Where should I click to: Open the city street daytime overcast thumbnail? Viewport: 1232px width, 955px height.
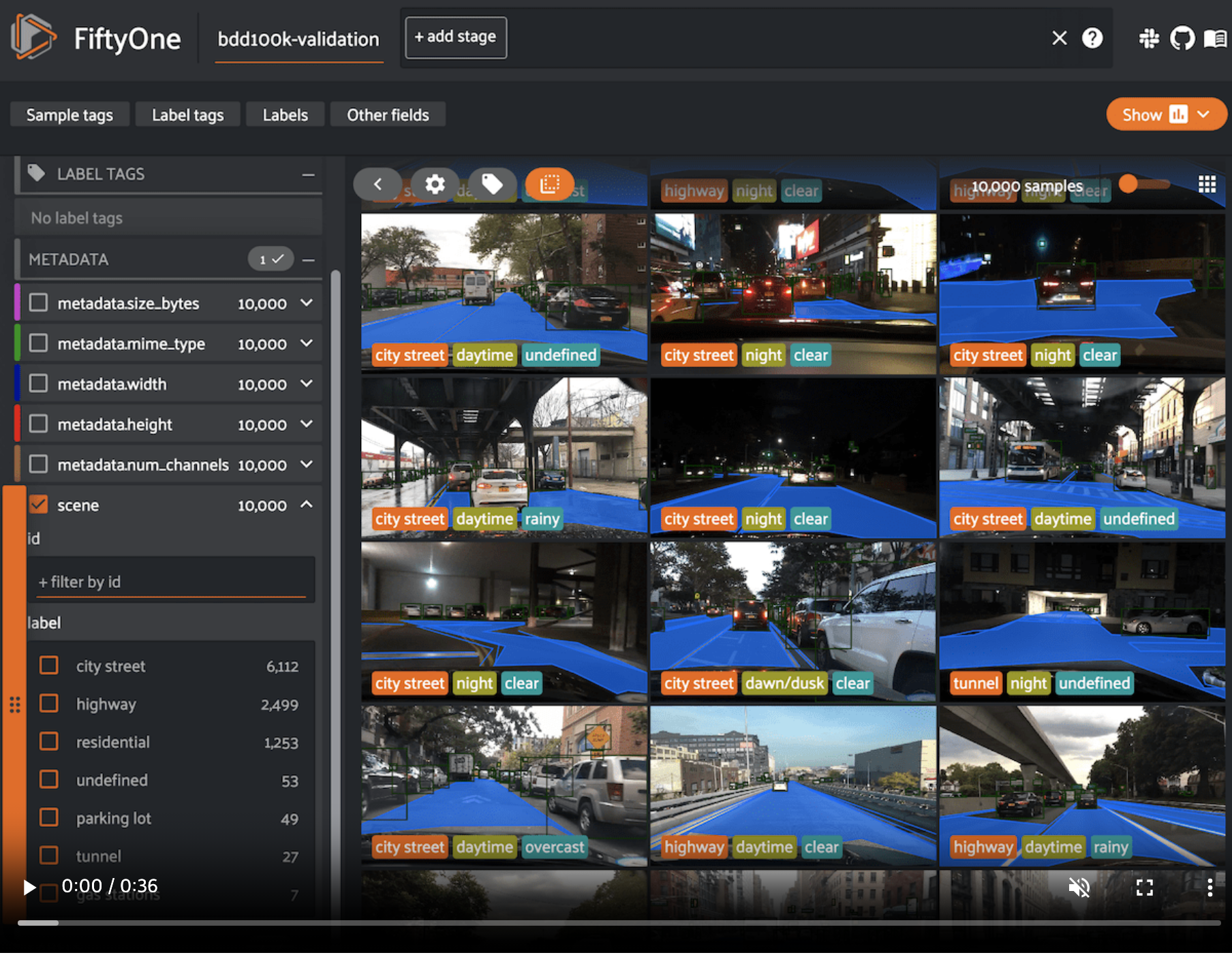504,786
